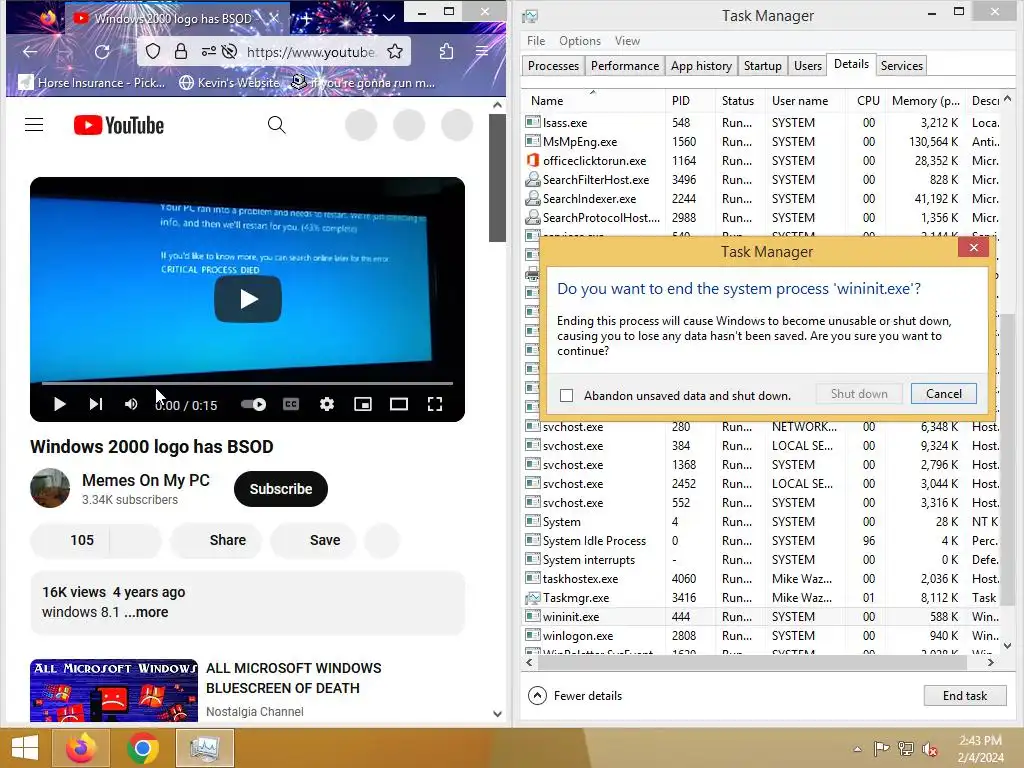
Task: Open the All Microsoft Windows Bluescreen thumbnail
Action: (114, 690)
